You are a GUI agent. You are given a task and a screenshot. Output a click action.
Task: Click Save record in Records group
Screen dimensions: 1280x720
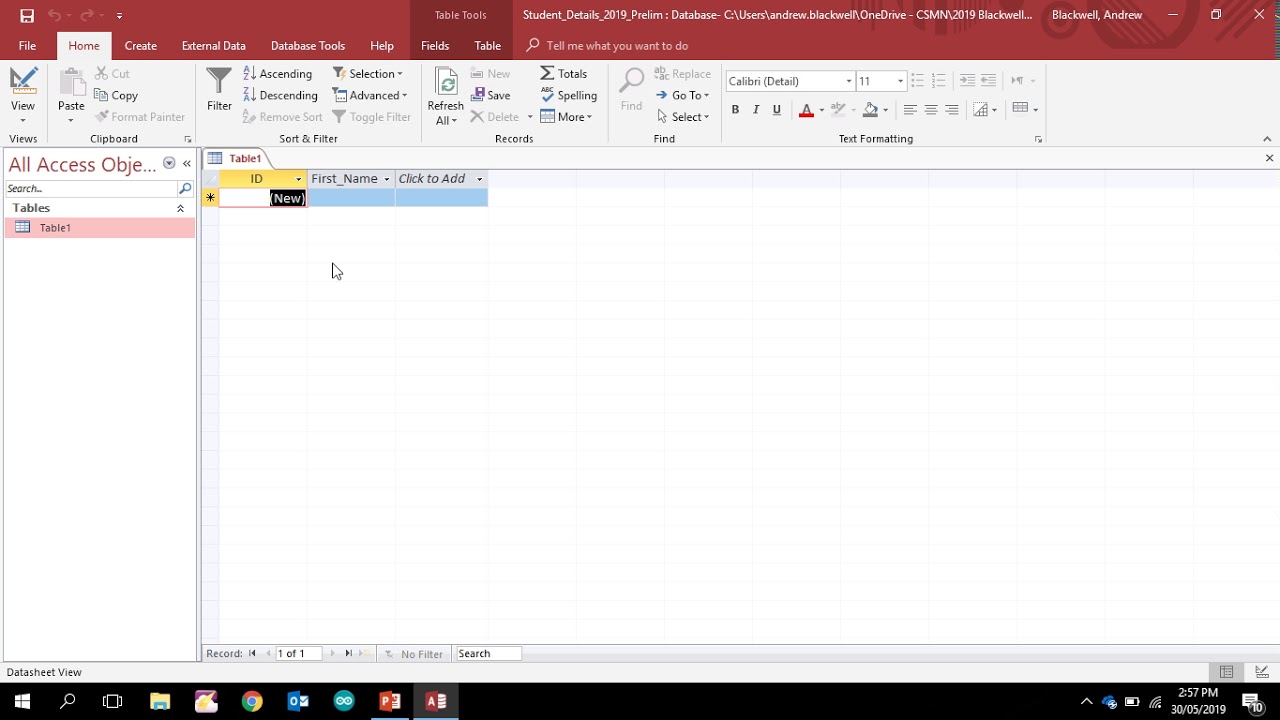[x=491, y=95]
